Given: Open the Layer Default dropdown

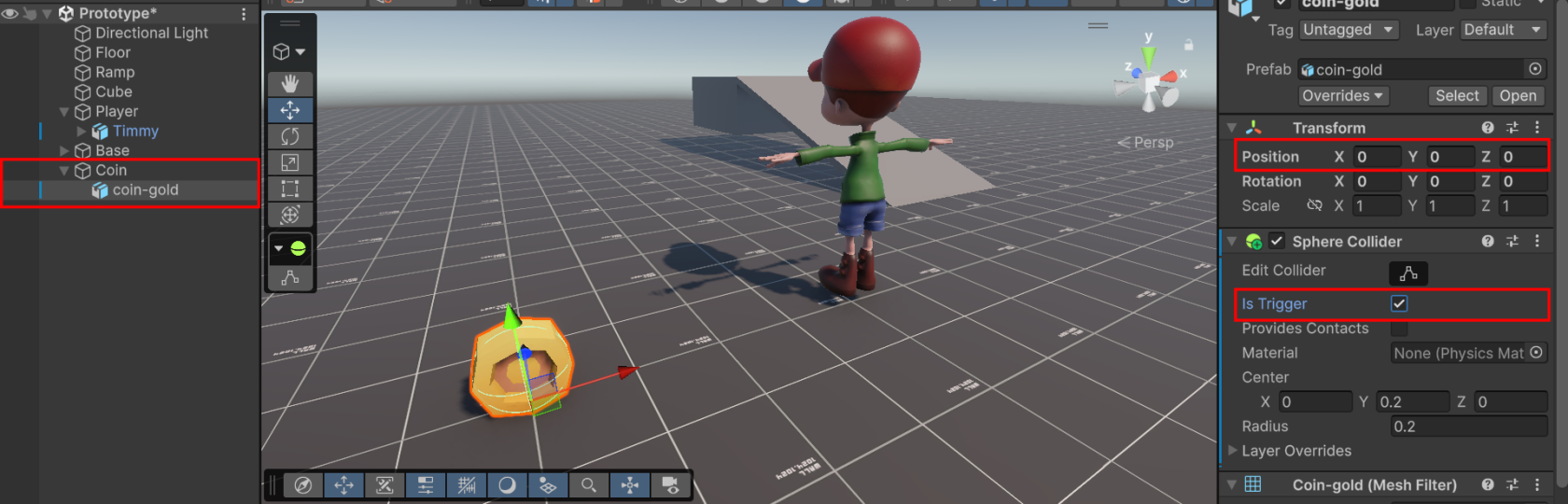Looking at the screenshot, I should point(1503,30).
